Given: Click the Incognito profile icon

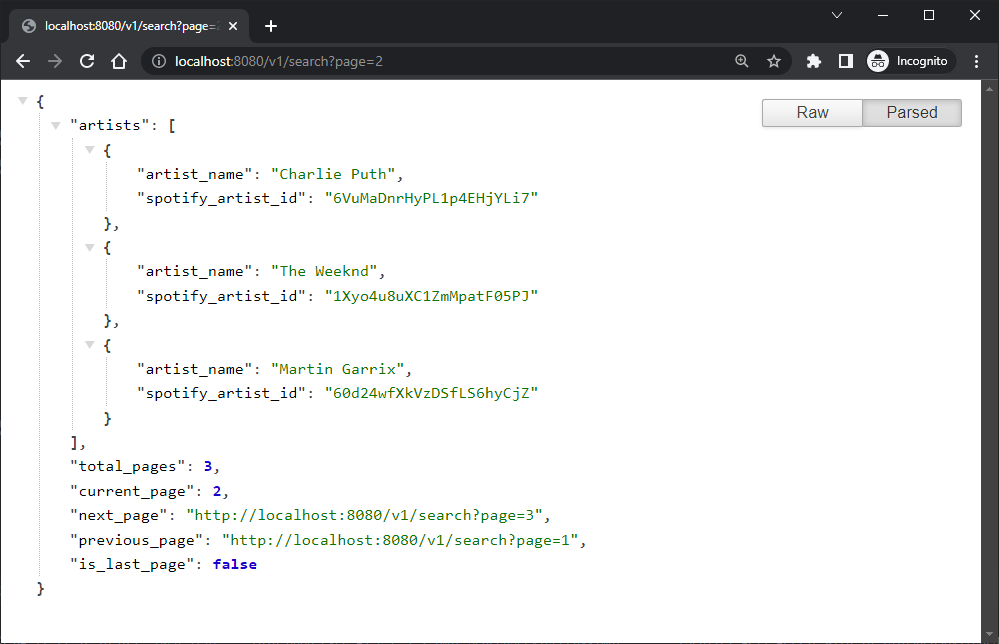Looking at the screenshot, I should pyautogui.click(x=878, y=60).
